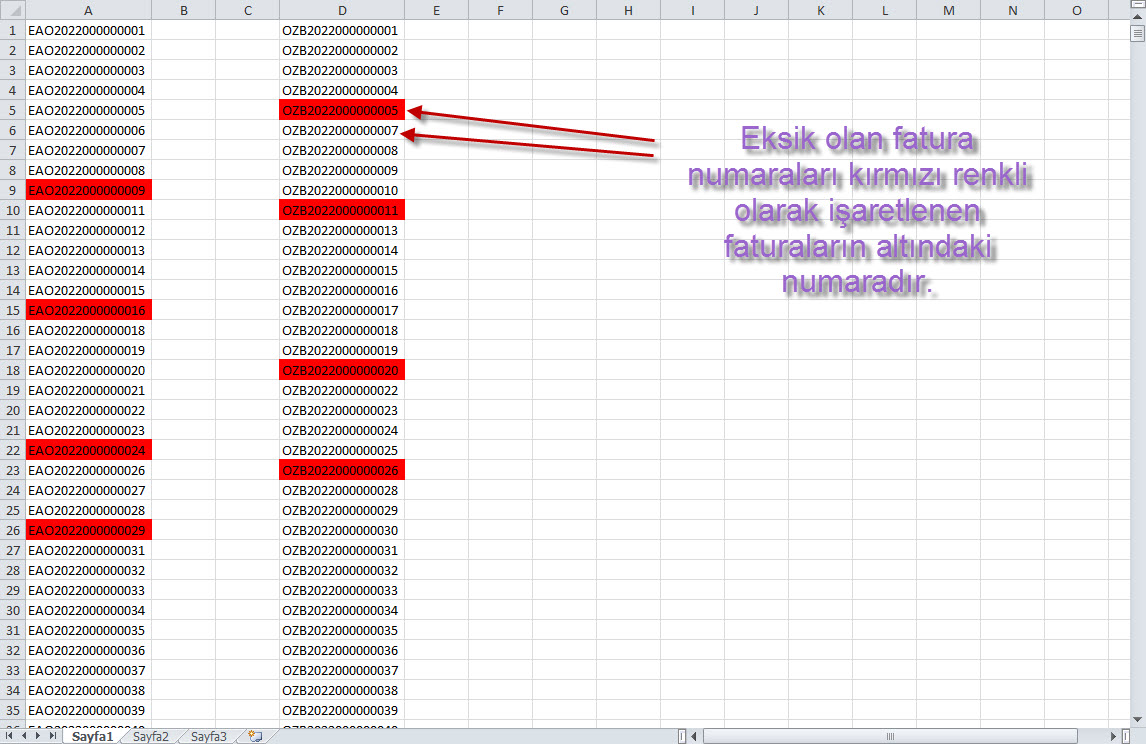Screen dimensions: 1146x744
Task: Click the Insert Worksheet icon after Sayfa3
Action: click(255, 737)
